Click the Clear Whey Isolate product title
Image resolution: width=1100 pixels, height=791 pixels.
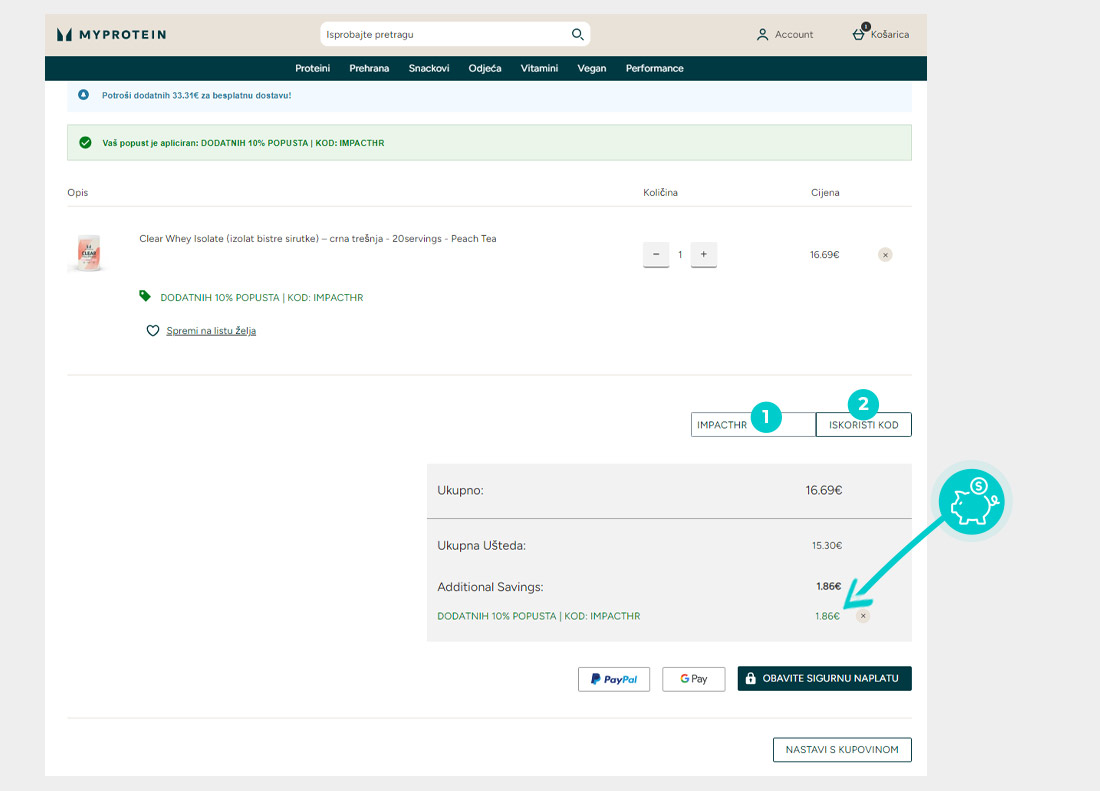tap(318, 238)
